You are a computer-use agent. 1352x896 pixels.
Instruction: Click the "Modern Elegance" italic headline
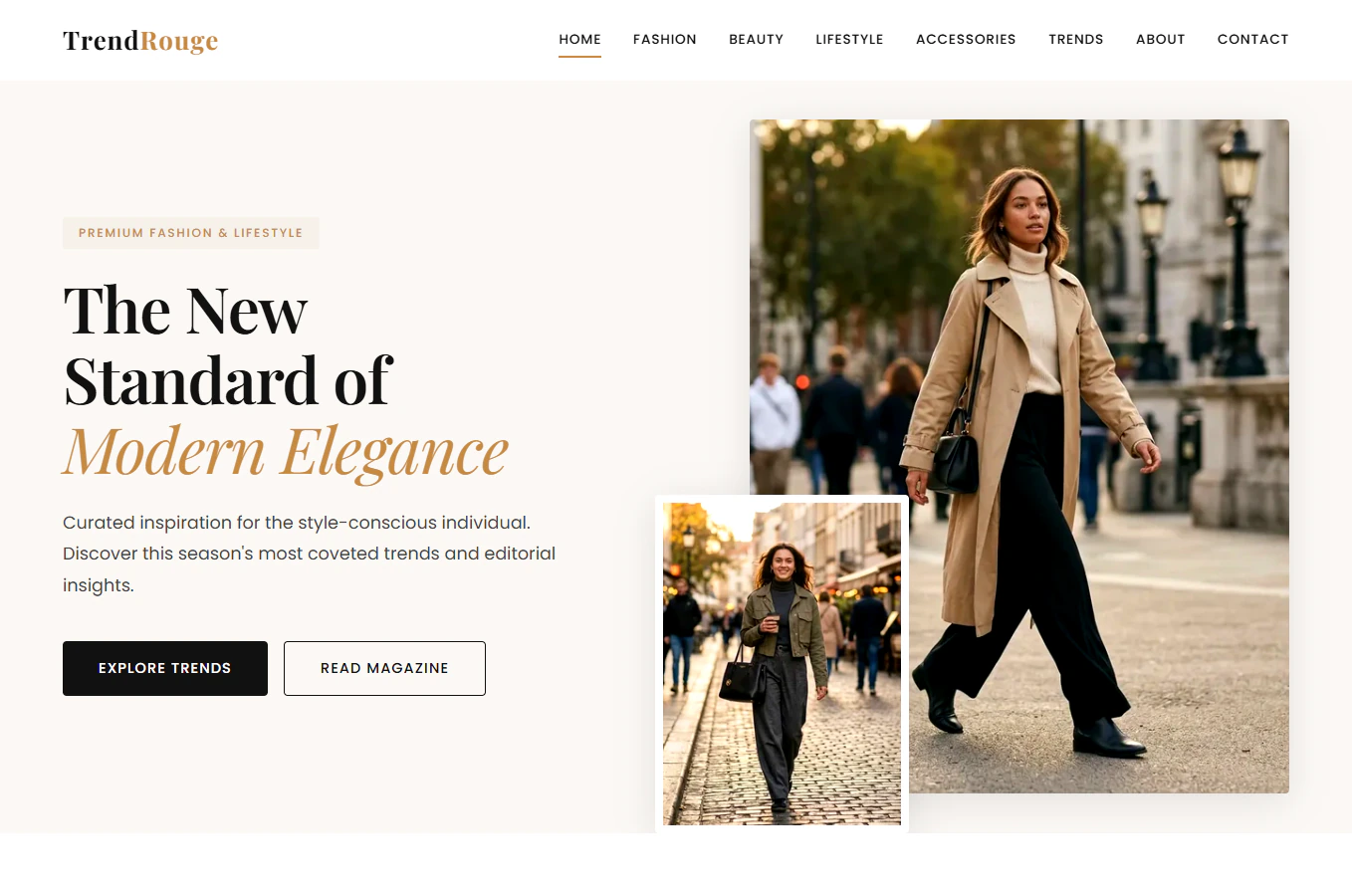click(286, 451)
